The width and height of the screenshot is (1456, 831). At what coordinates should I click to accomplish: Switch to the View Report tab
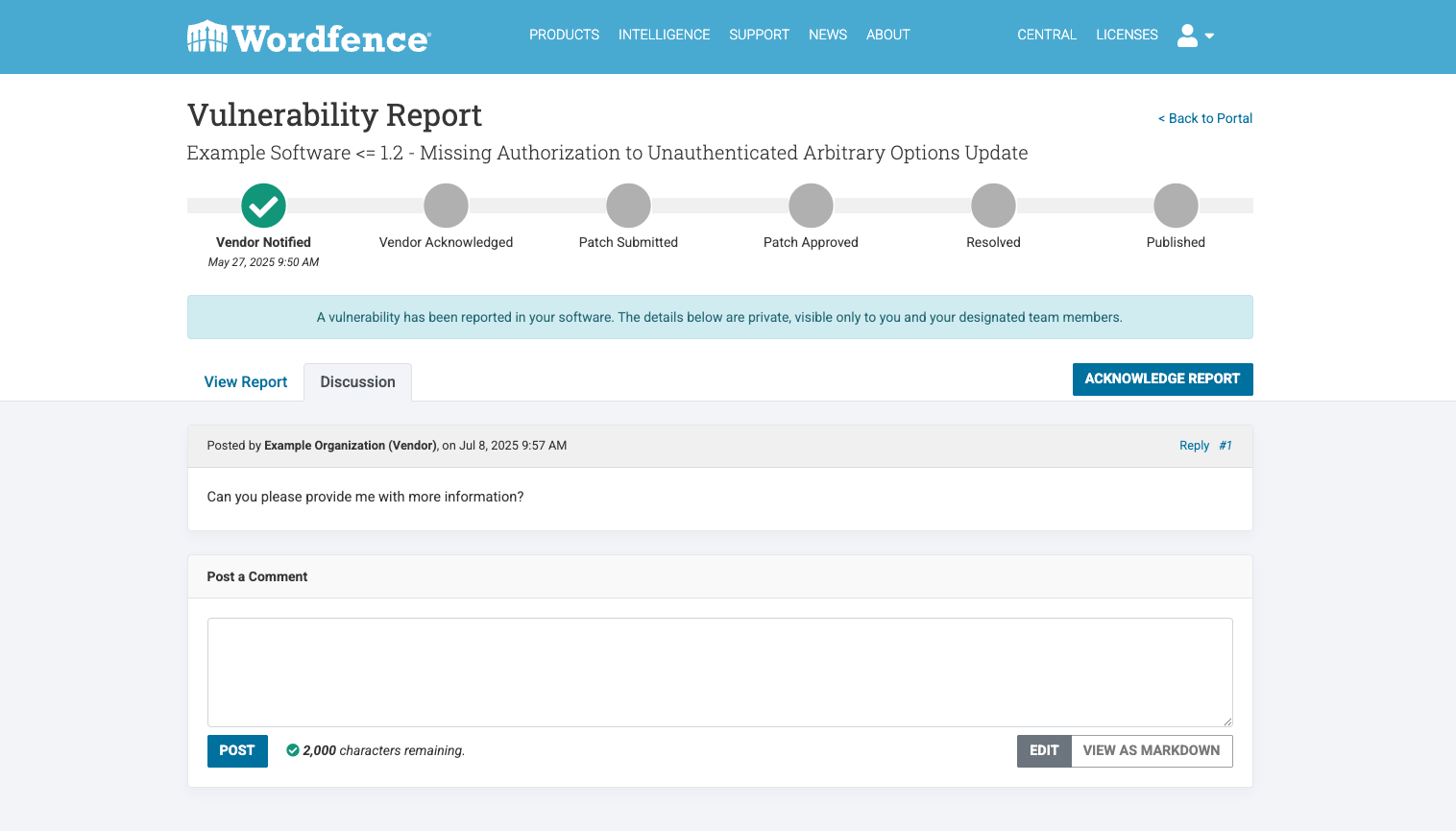246,382
